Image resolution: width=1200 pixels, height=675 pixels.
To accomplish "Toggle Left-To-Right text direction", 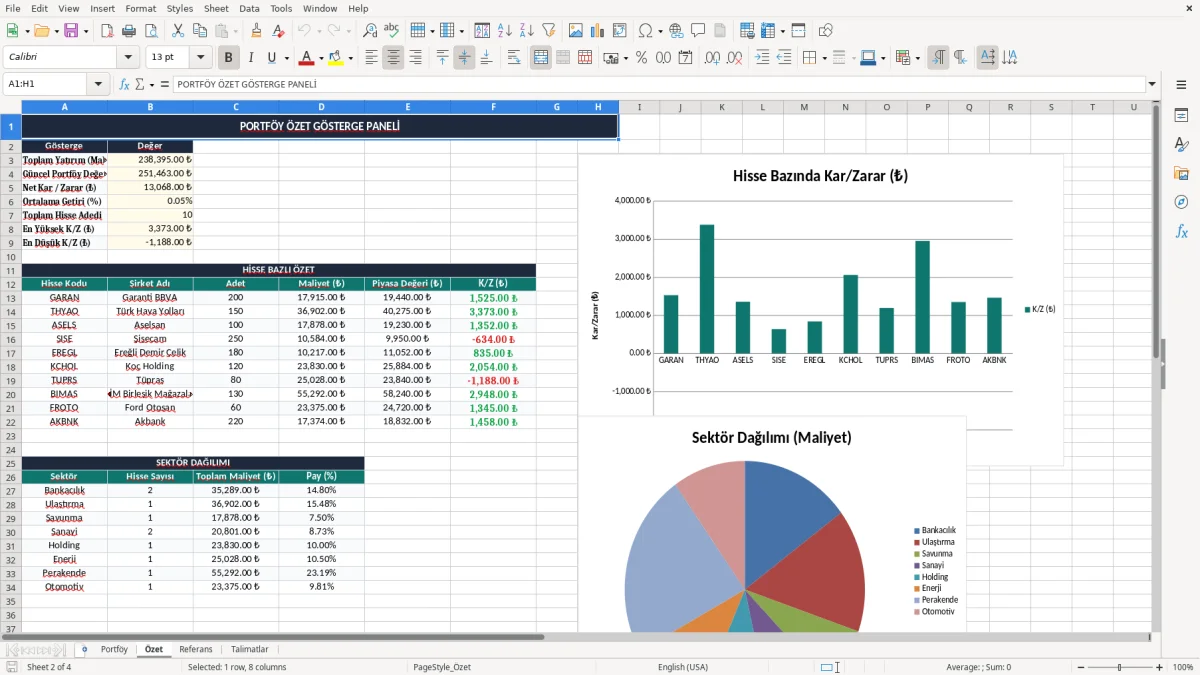I will coord(938,58).
